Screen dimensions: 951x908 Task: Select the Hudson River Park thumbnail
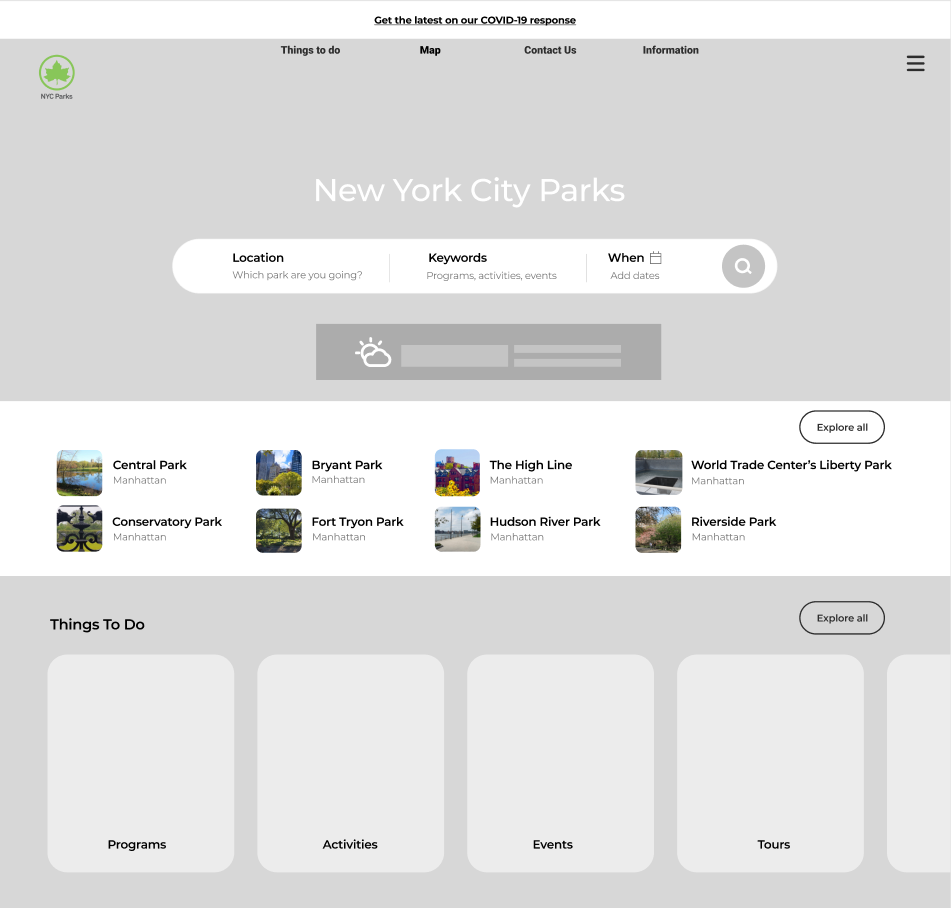click(x=457, y=529)
